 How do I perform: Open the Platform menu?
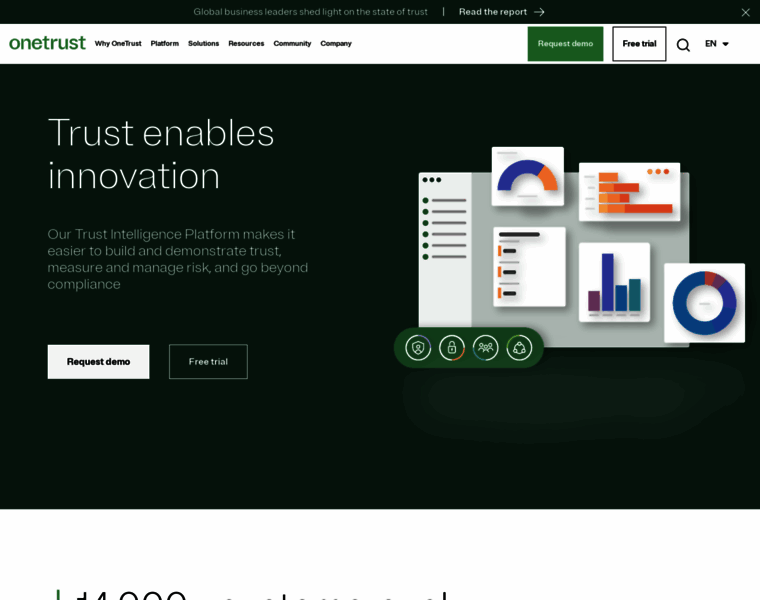tap(164, 44)
